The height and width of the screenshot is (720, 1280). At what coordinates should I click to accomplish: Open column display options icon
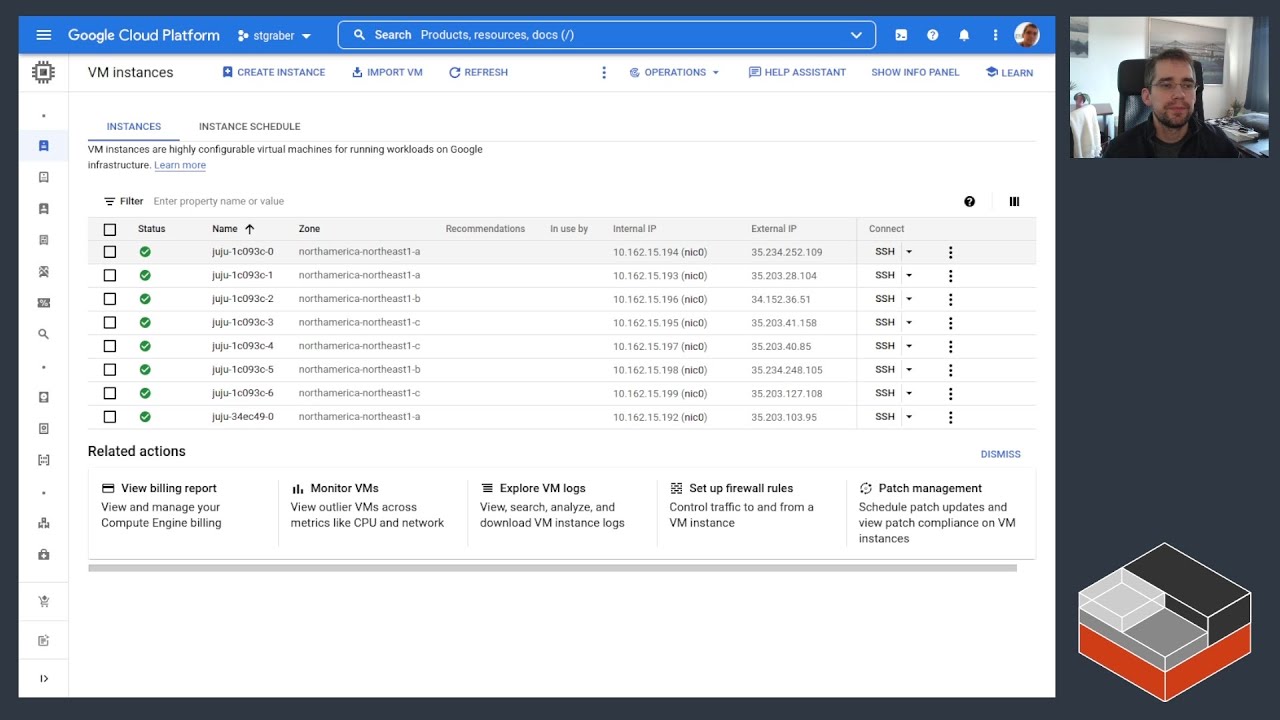click(x=1014, y=201)
